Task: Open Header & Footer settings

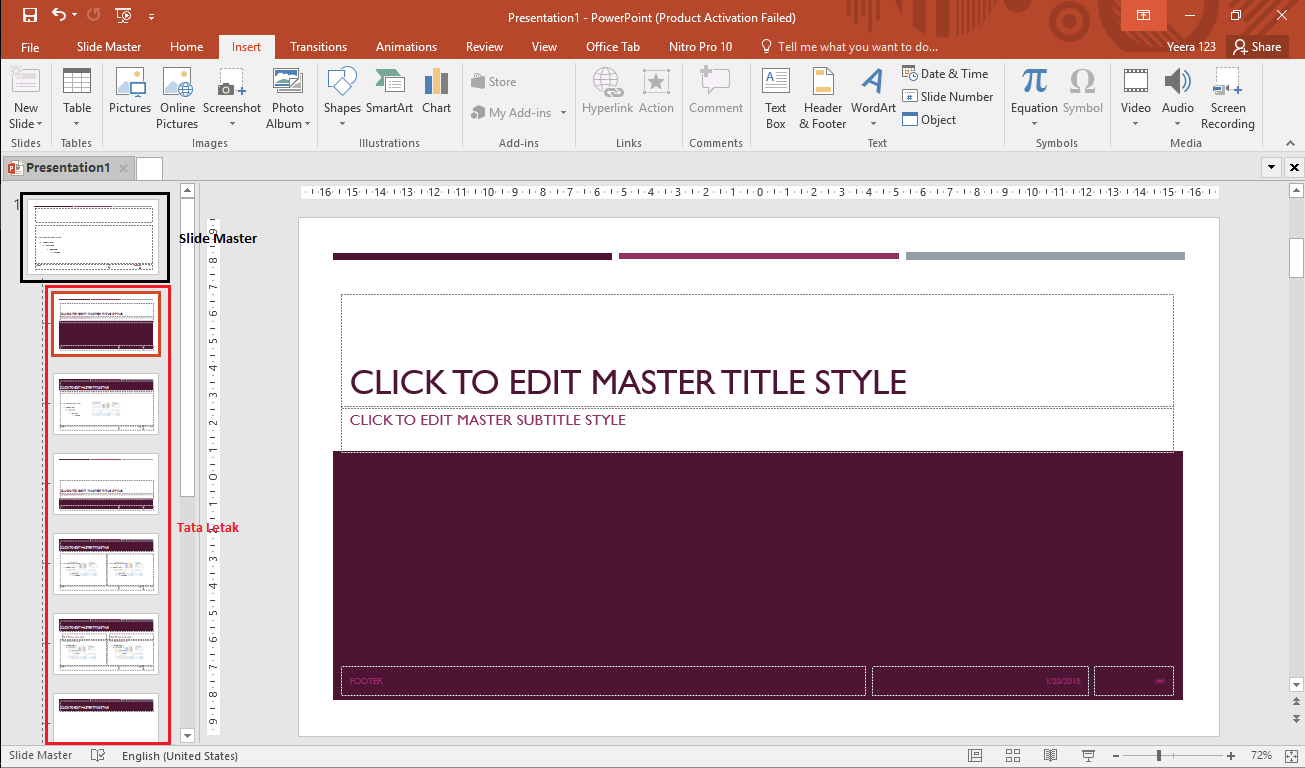Action: point(822,97)
